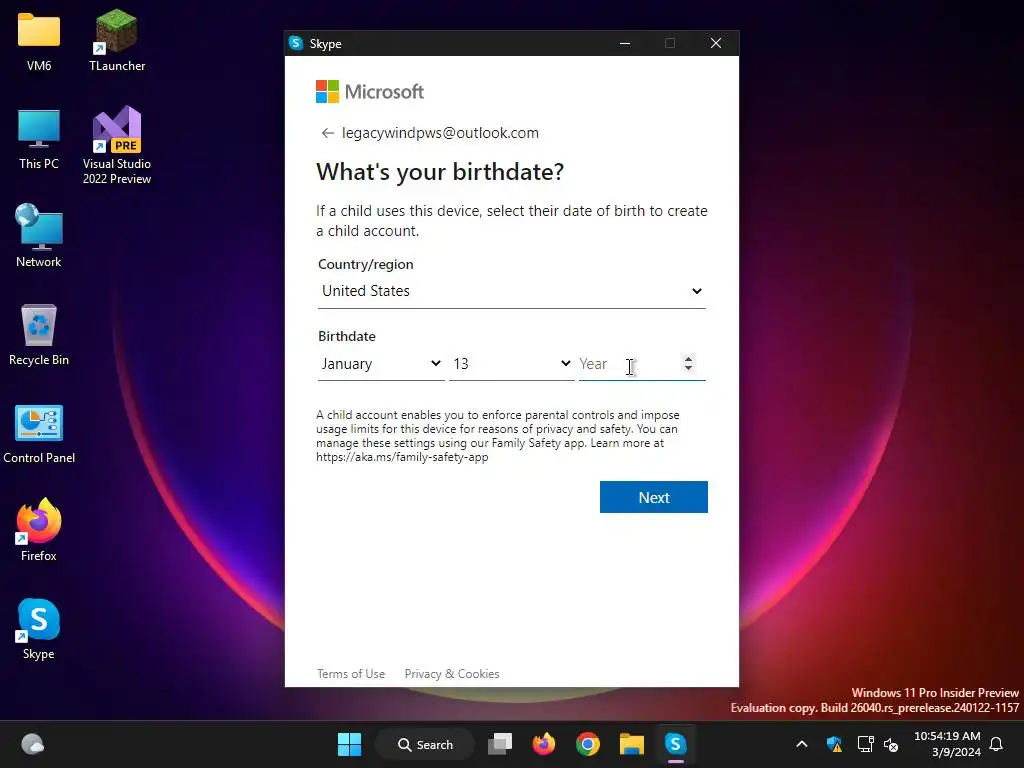The height and width of the screenshot is (768, 1024).
Task: Close the Skype window
Action: pyautogui.click(x=716, y=43)
